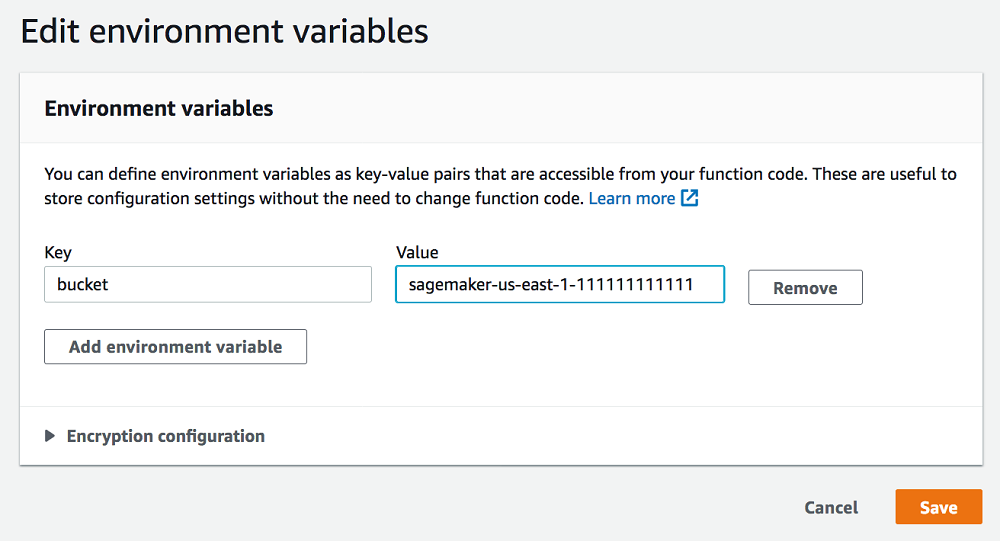This screenshot has width=1000, height=541.
Task: Expand the Encryption configuration disclosure triangle
Action: [x=51, y=436]
